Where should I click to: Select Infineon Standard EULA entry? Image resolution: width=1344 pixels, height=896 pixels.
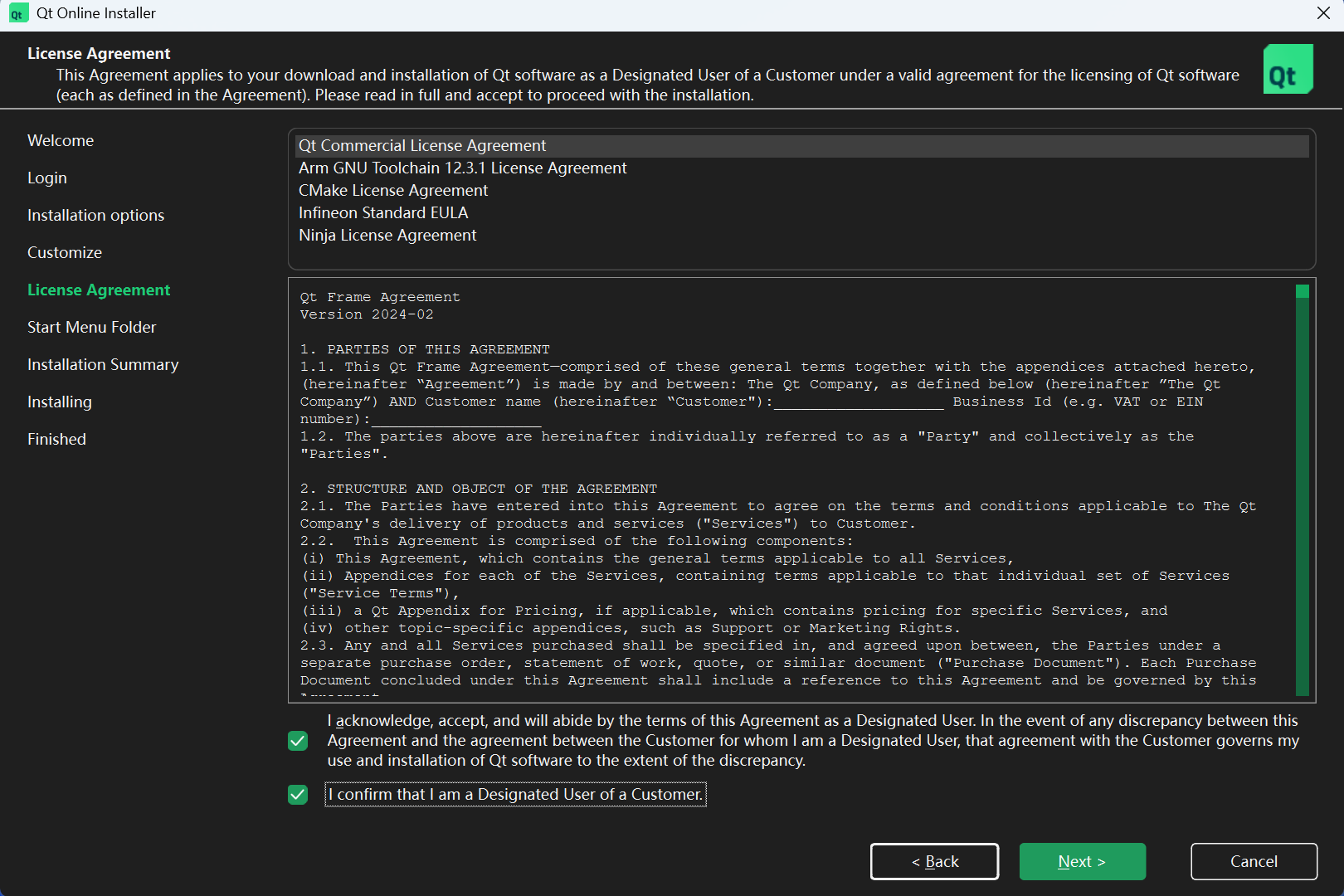(x=801, y=213)
